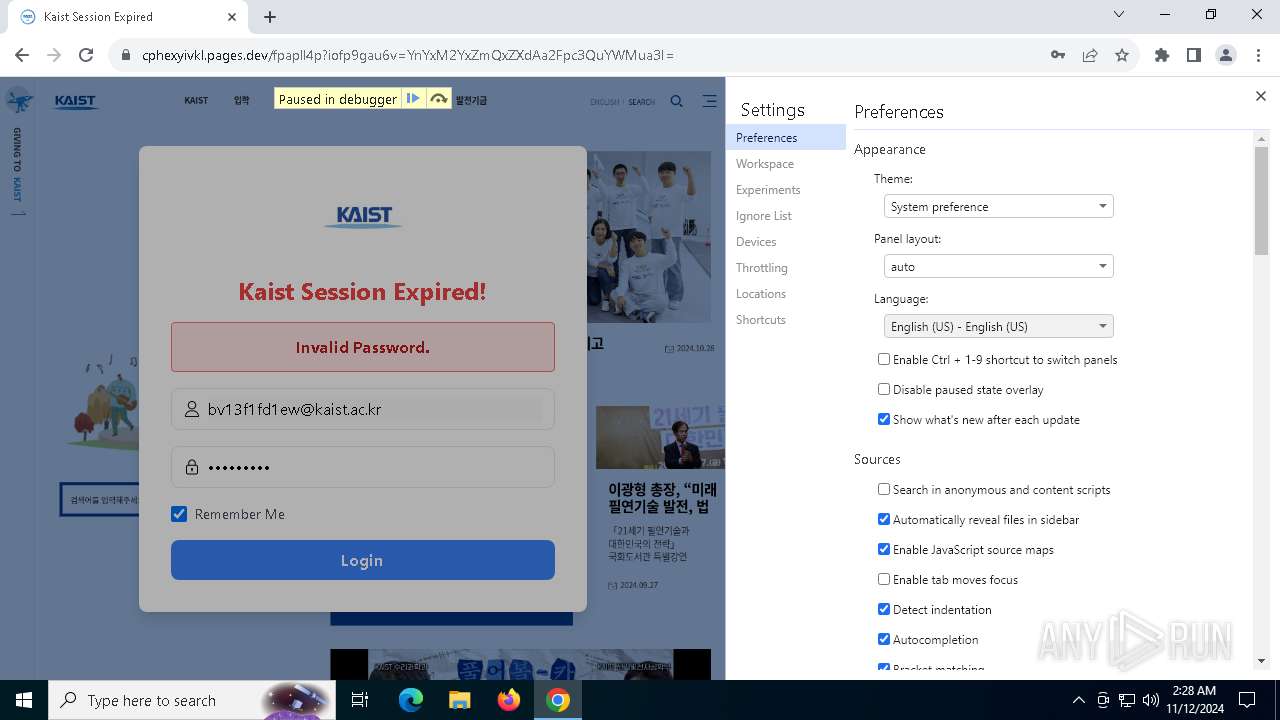Viewport: 1280px width, 720px height.
Task: Open the Devices settings tab
Action: click(786, 241)
